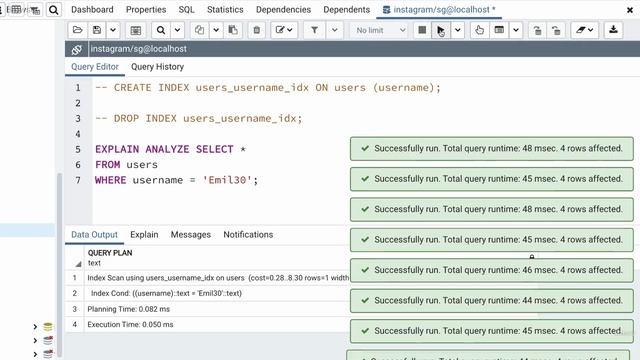The height and width of the screenshot is (360, 640).
Task: Click the grid icon beside the save dropdown
Action: 136,30
